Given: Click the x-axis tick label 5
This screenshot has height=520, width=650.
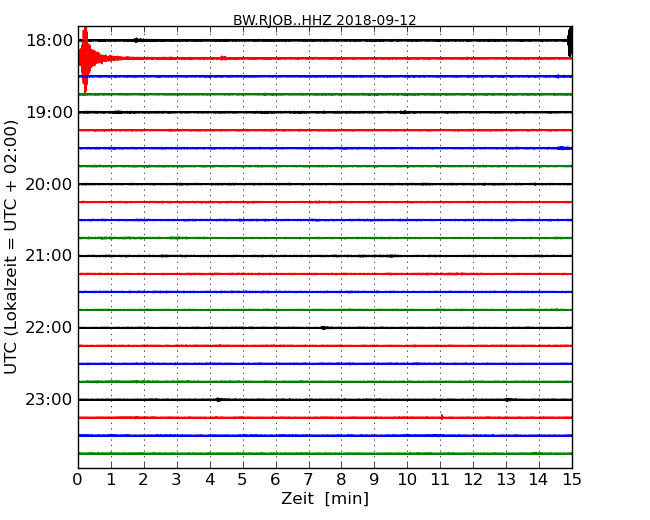Looking at the screenshot, I should point(243,480).
